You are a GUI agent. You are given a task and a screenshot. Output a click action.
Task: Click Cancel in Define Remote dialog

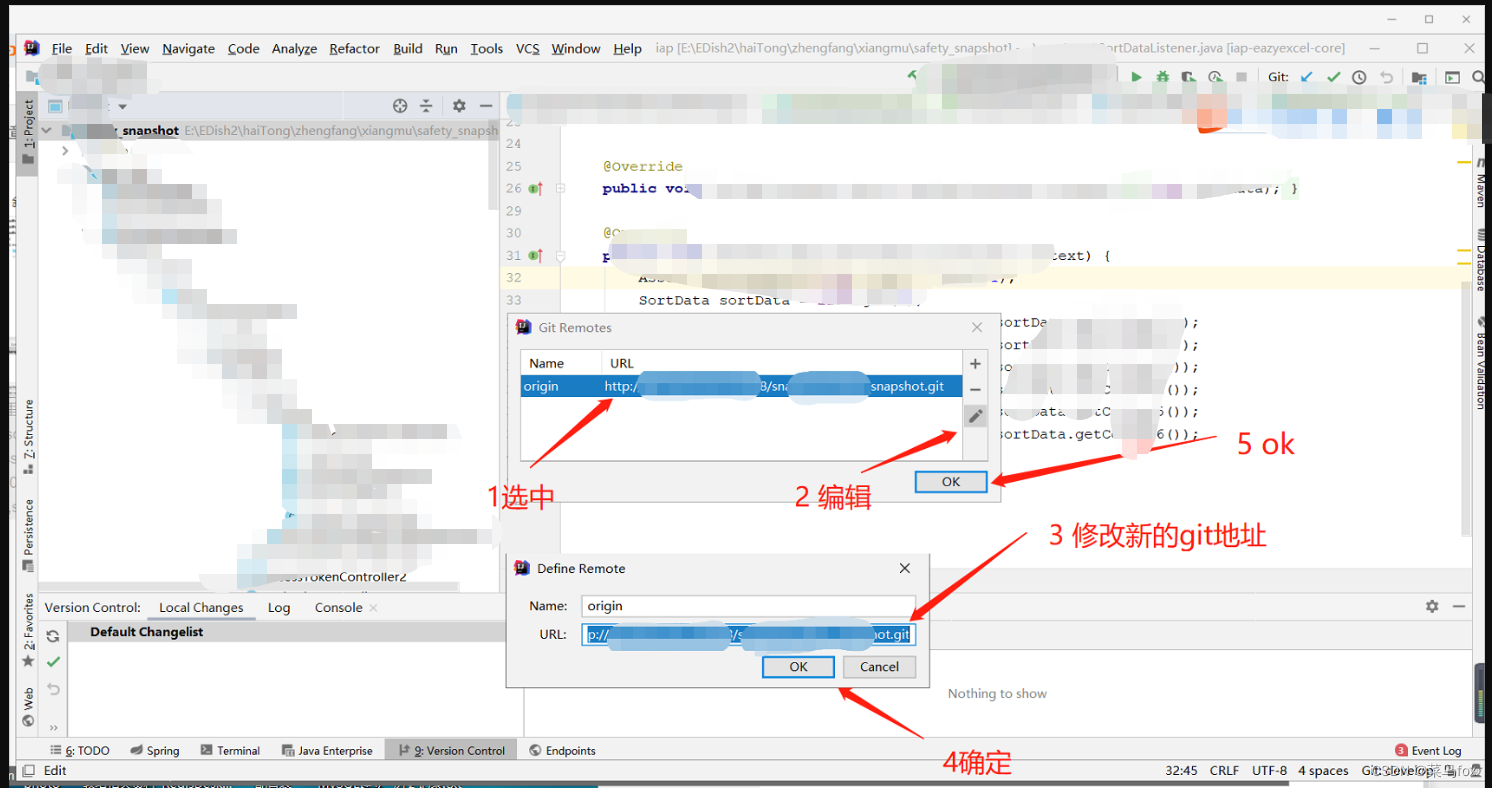879,666
